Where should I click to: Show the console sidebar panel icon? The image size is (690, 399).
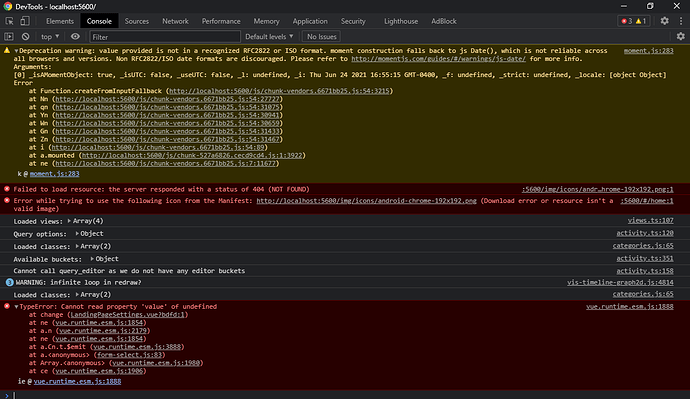pos(9,37)
